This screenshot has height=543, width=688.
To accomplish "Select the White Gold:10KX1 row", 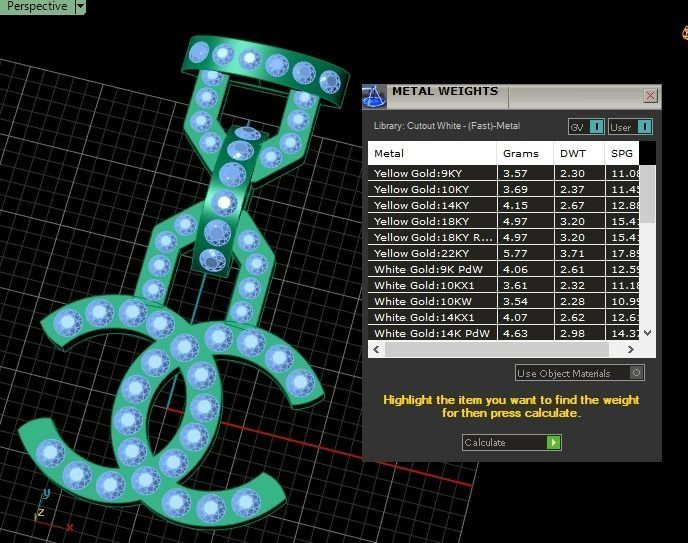I will pos(503,285).
